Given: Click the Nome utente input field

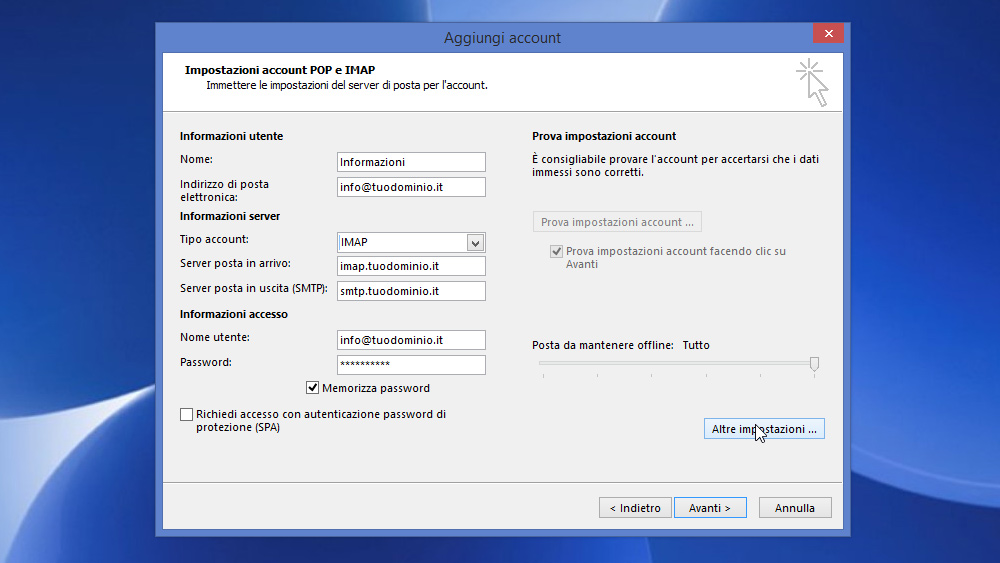Looking at the screenshot, I should [411, 340].
